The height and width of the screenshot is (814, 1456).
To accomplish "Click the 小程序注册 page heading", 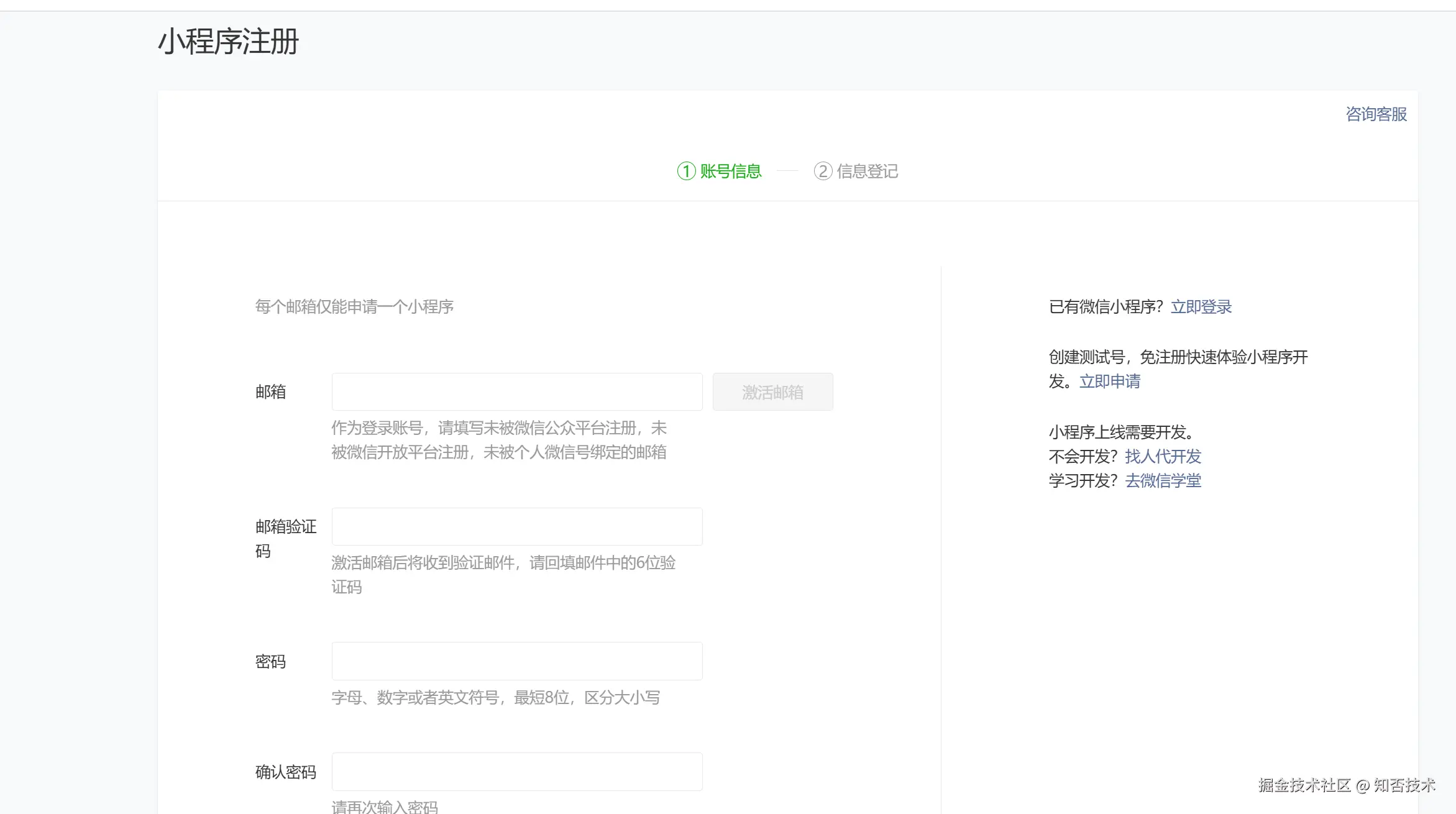I will pyautogui.click(x=228, y=42).
